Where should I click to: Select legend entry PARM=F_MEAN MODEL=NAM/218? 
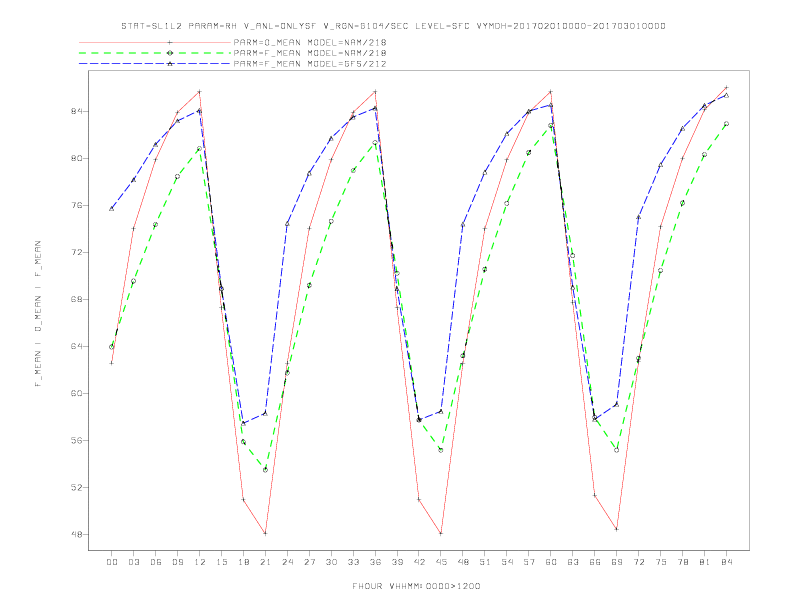pyautogui.click(x=310, y=53)
